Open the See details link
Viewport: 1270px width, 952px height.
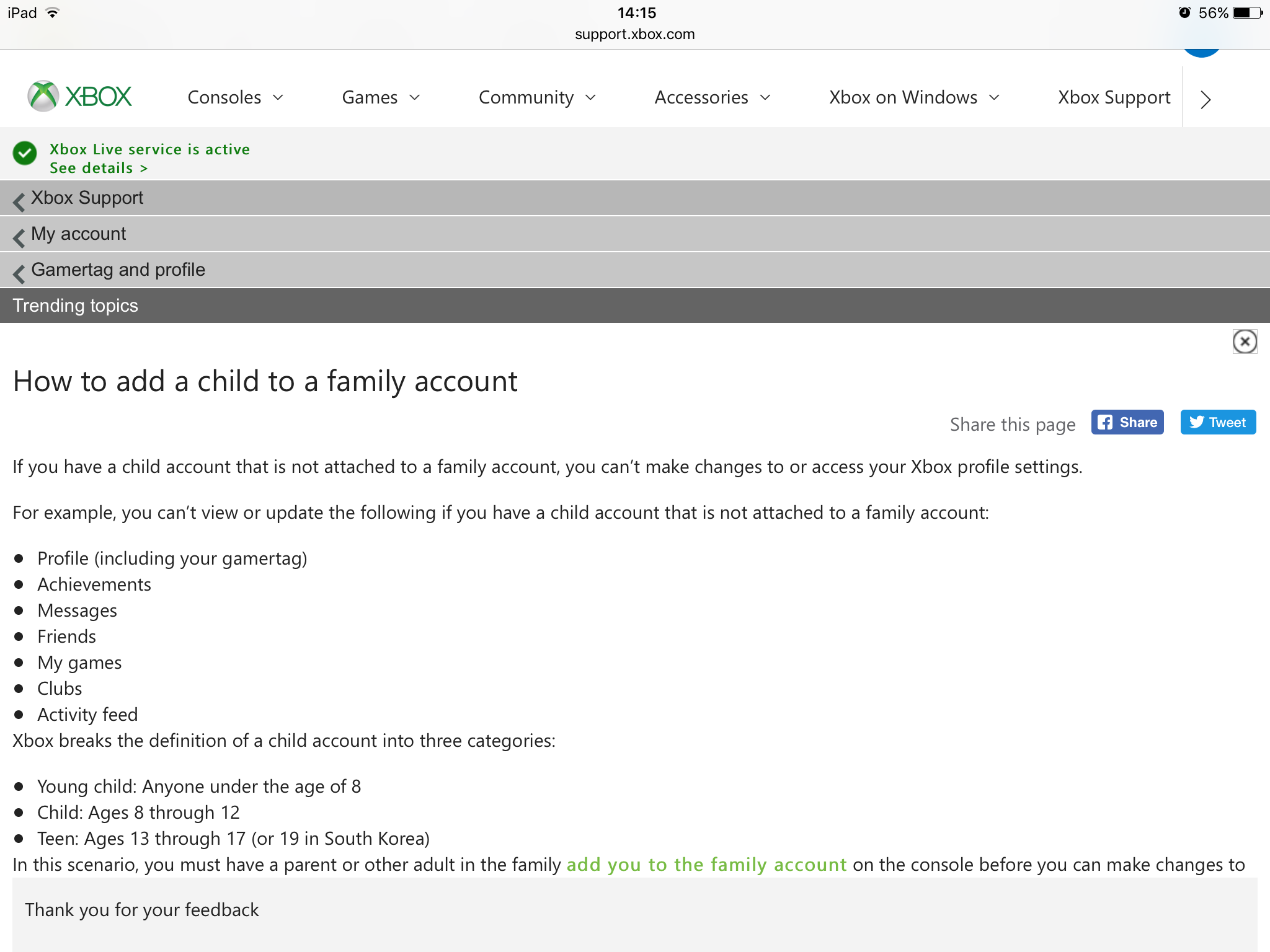tap(99, 169)
